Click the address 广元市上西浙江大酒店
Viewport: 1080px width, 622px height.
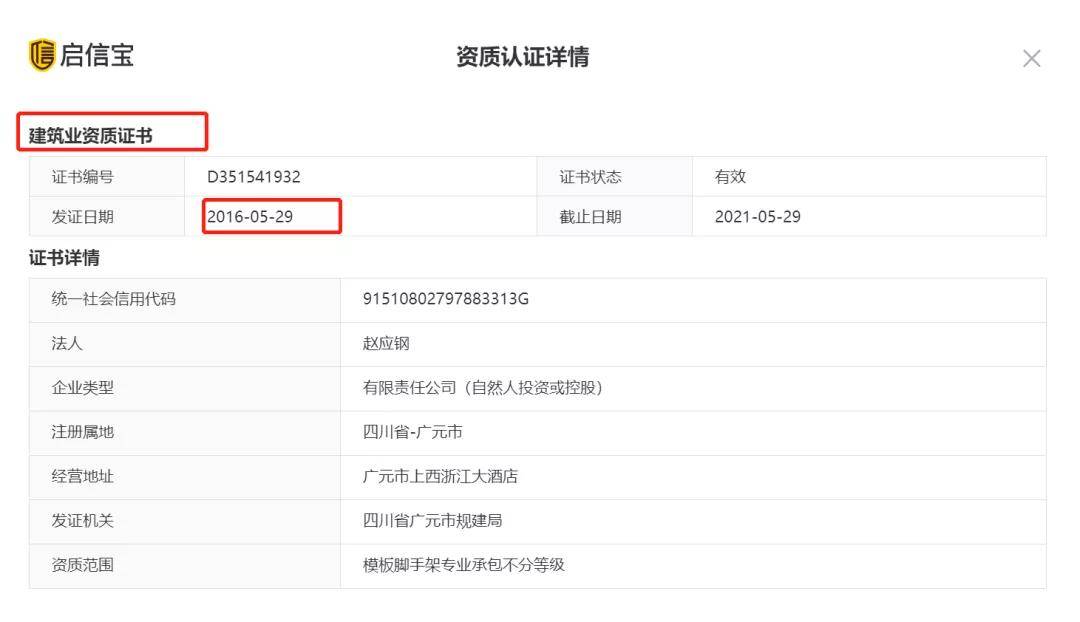tap(440, 476)
